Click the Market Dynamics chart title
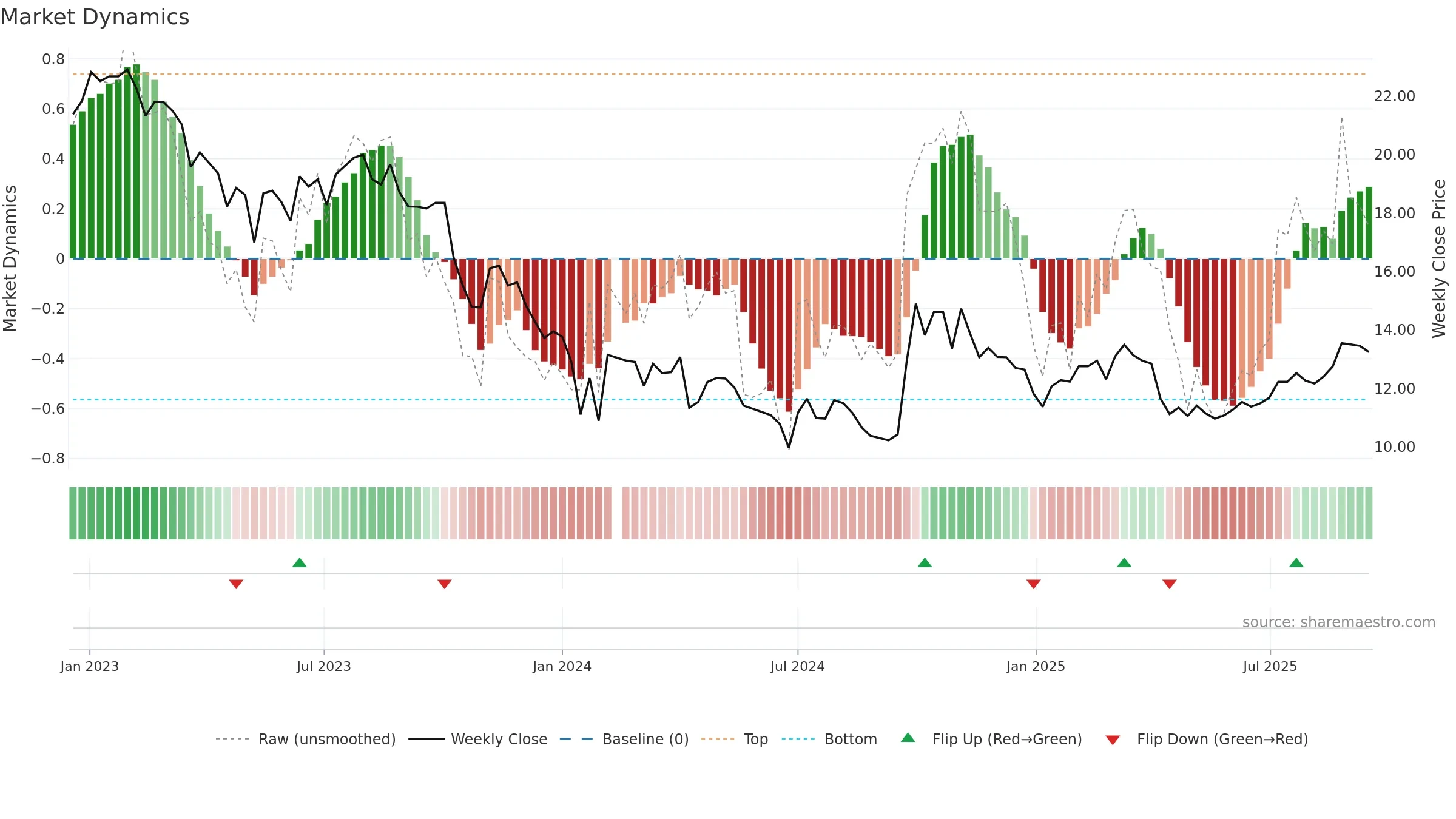The width and height of the screenshot is (1456, 819). (x=95, y=17)
